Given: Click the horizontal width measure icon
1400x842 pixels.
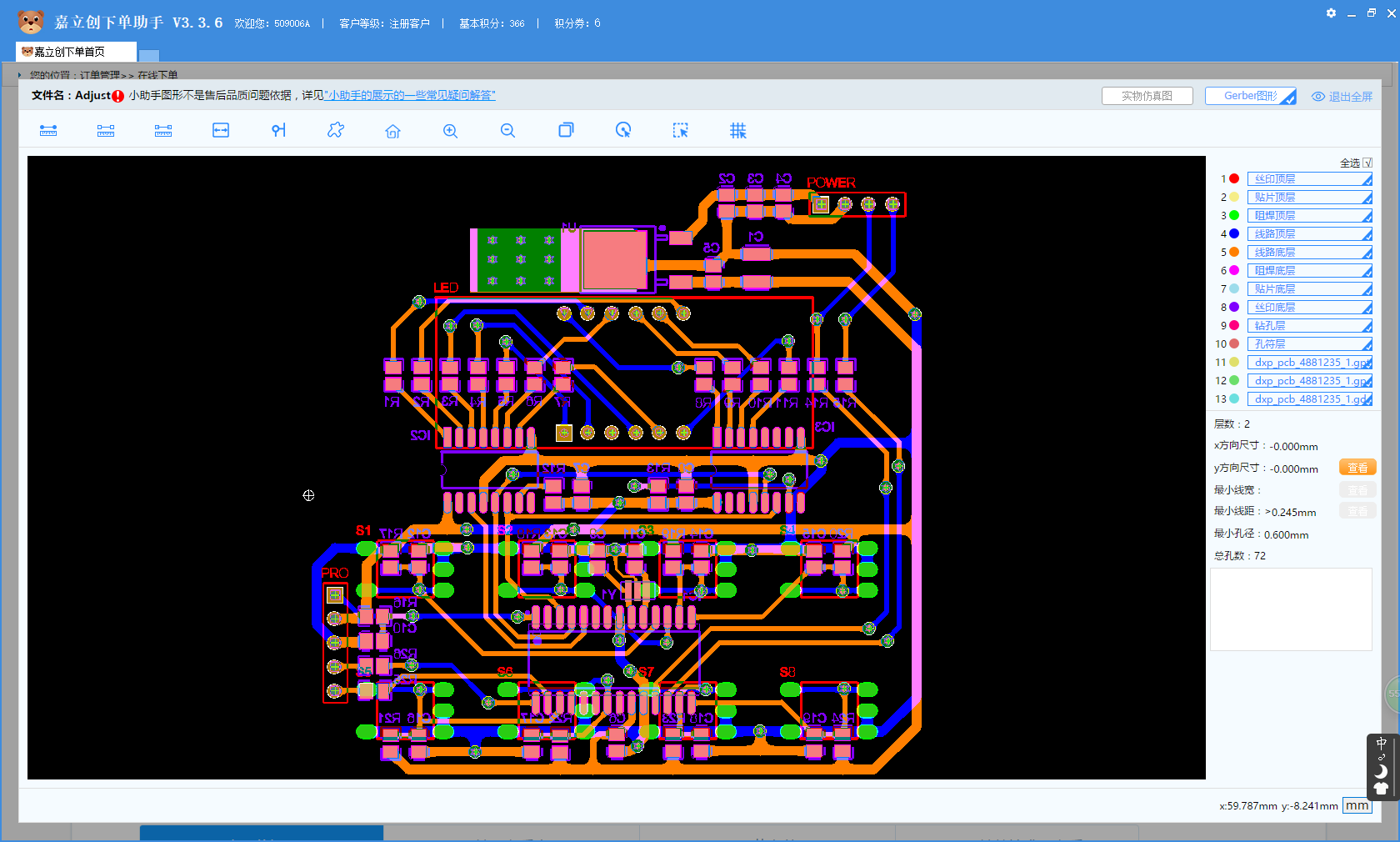Looking at the screenshot, I should click(x=221, y=130).
